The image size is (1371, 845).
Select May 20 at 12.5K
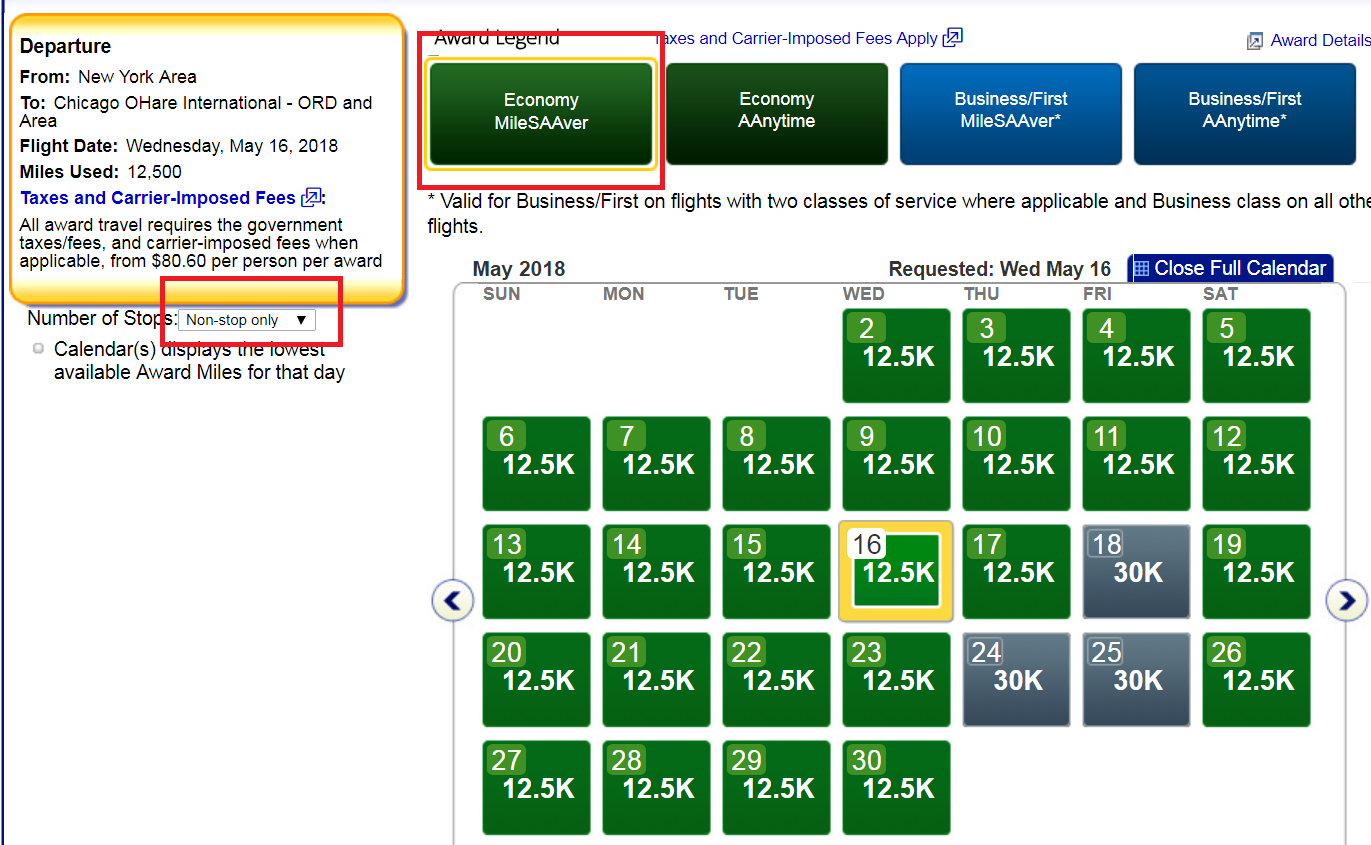point(537,679)
